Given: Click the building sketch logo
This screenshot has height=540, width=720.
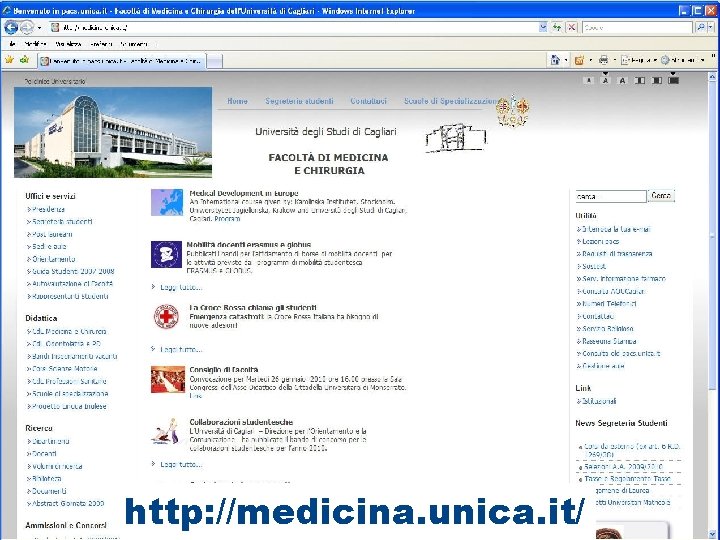Looking at the screenshot, I should point(455,137).
